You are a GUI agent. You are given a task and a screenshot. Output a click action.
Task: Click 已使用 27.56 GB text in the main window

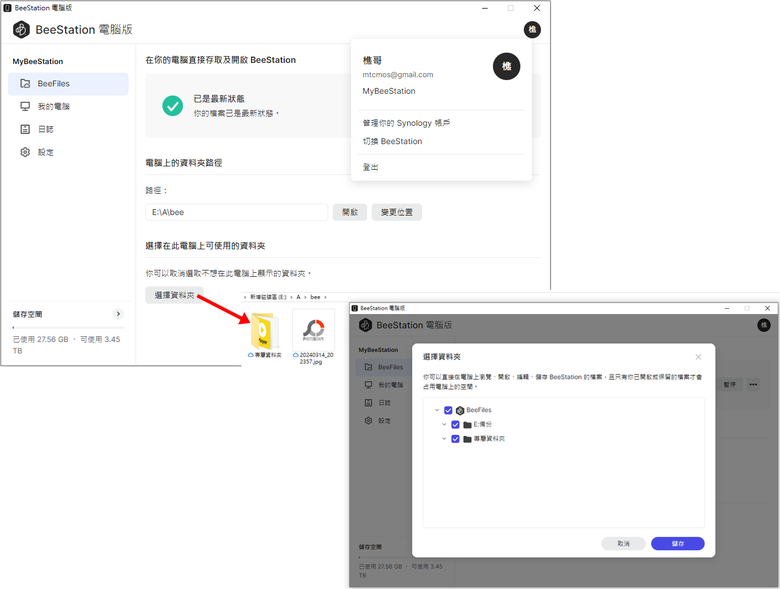click(x=40, y=339)
